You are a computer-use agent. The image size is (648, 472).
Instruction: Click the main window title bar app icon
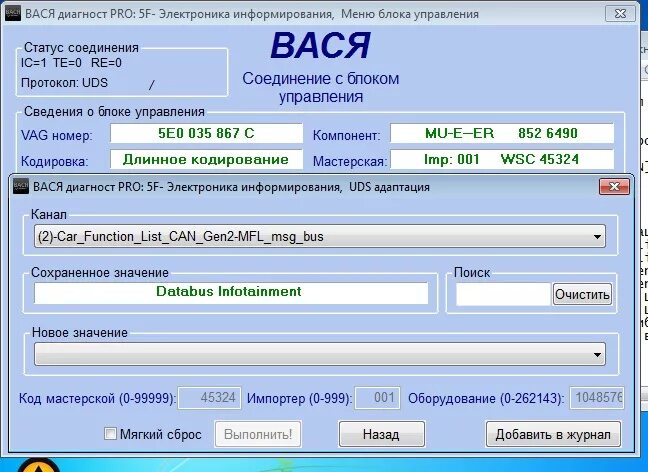click(x=12, y=14)
